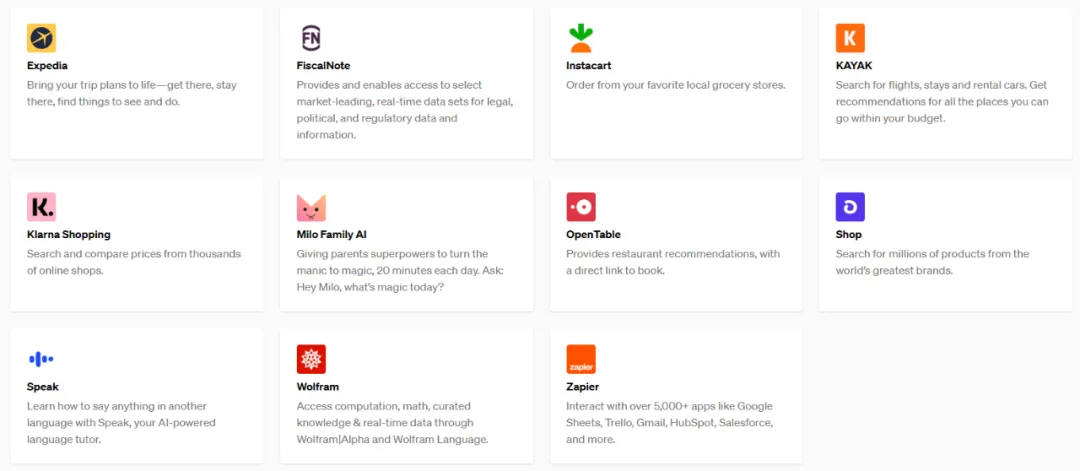Click the red Wolfram snowflake icon

pos(311,359)
